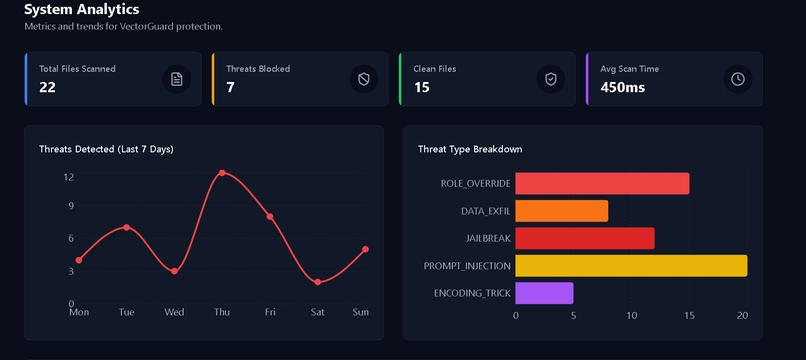Viewport: 806px width, 360px height.
Task: Click the 'Clean Files' label
Action: [434, 68]
